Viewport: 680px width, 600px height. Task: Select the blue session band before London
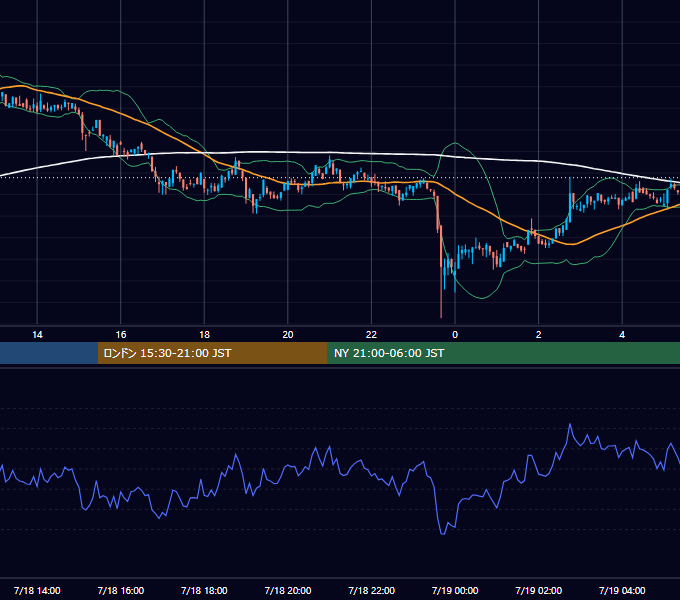click(49, 353)
